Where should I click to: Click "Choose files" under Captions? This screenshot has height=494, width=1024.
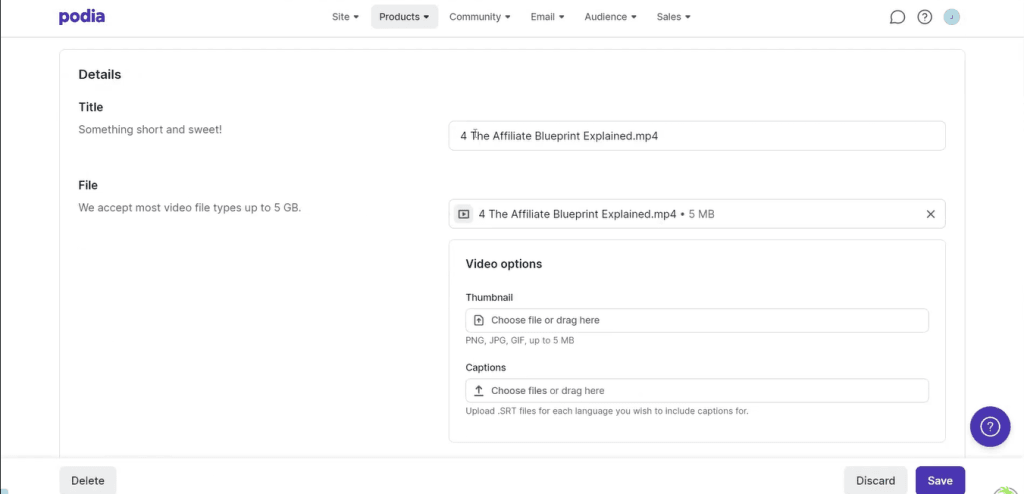point(519,391)
